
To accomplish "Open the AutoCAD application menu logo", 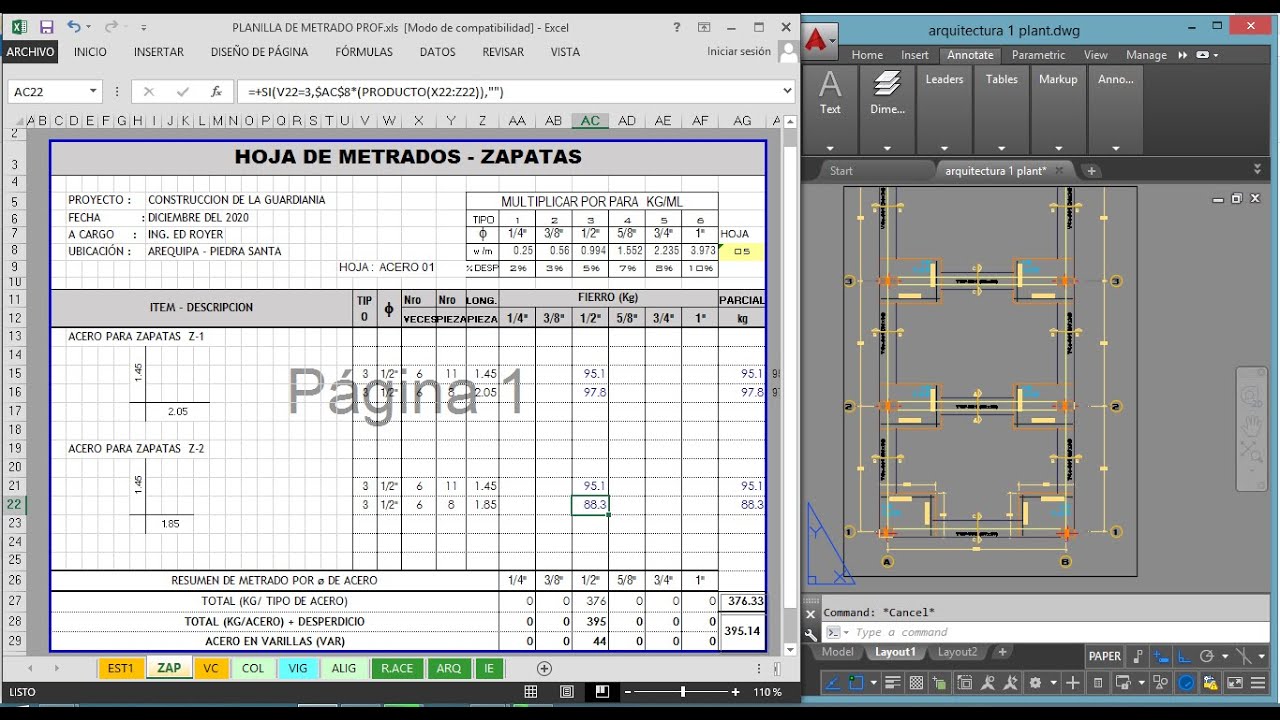I will (818, 40).
